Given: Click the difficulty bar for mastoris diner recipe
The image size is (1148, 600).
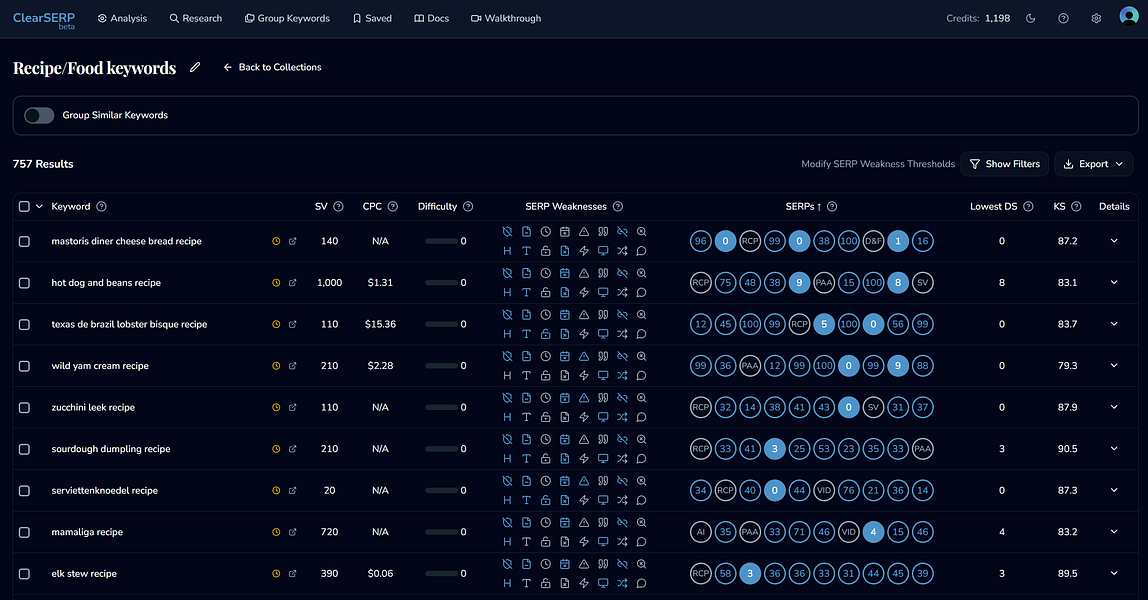Looking at the screenshot, I should coord(441,241).
